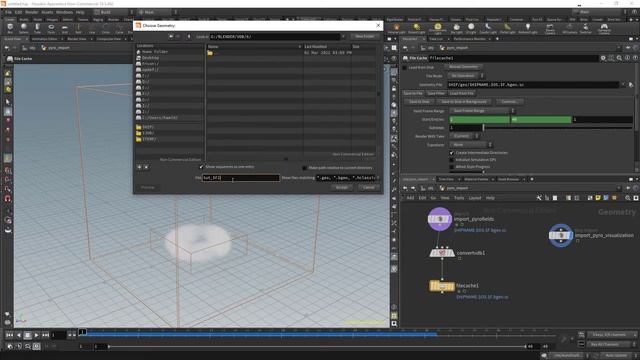The width and height of the screenshot is (640, 360).
Task: Open the network editor Add menu
Action: point(410,198)
